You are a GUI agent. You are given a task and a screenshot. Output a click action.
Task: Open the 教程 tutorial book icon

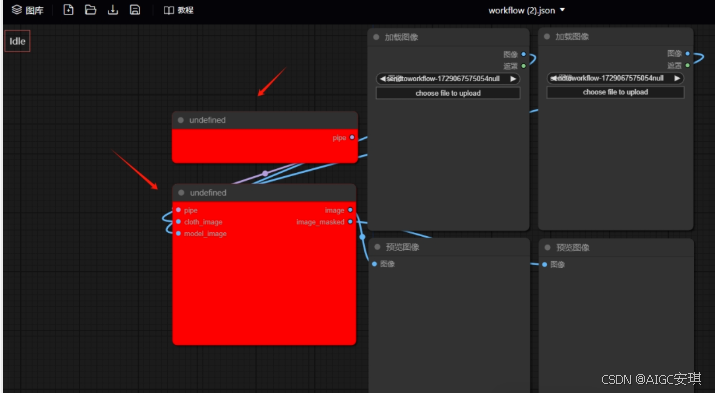pyautogui.click(x=169, y=10)
